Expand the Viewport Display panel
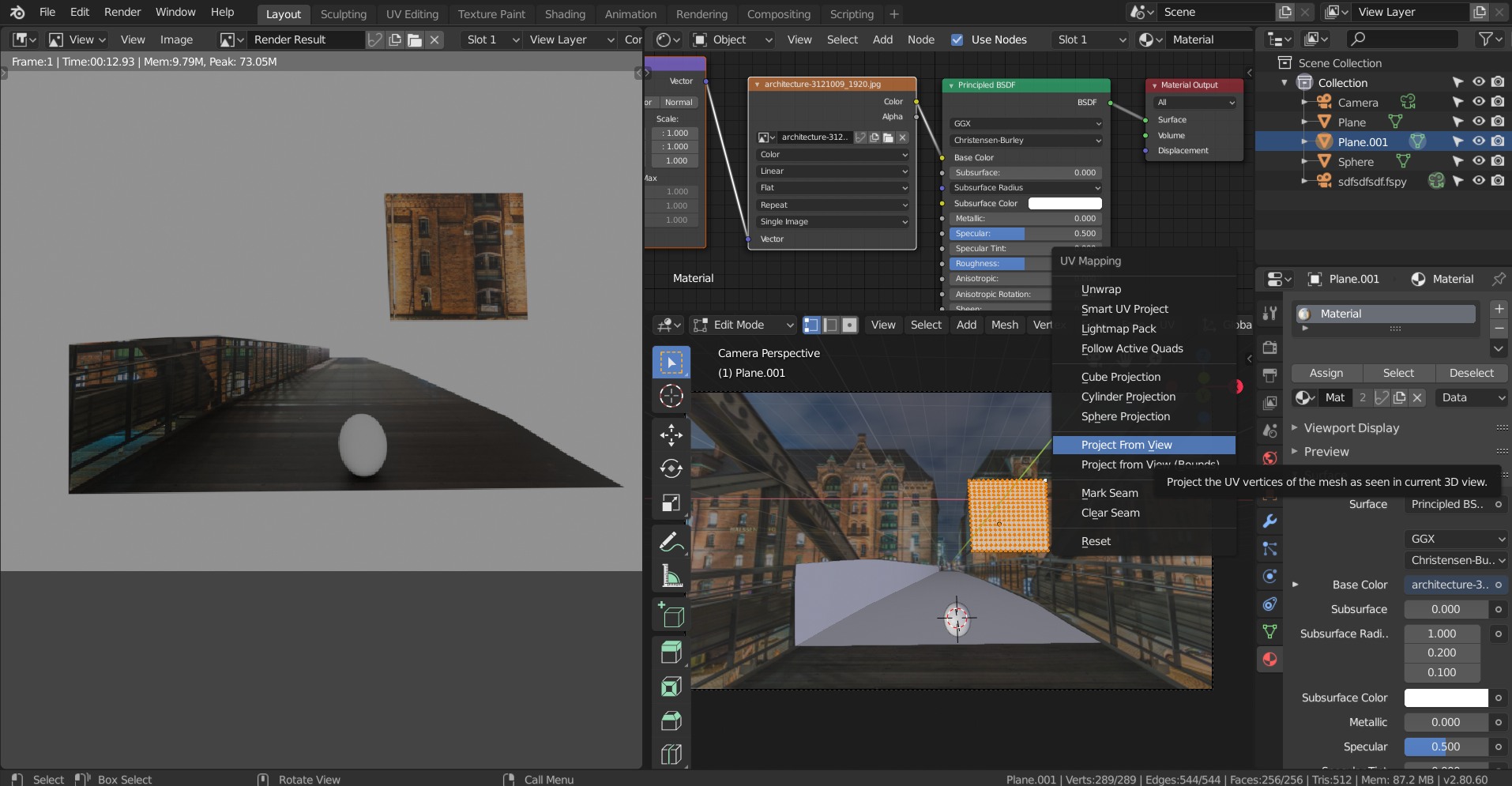The image size is (1512, 786). coord(1295,427)
